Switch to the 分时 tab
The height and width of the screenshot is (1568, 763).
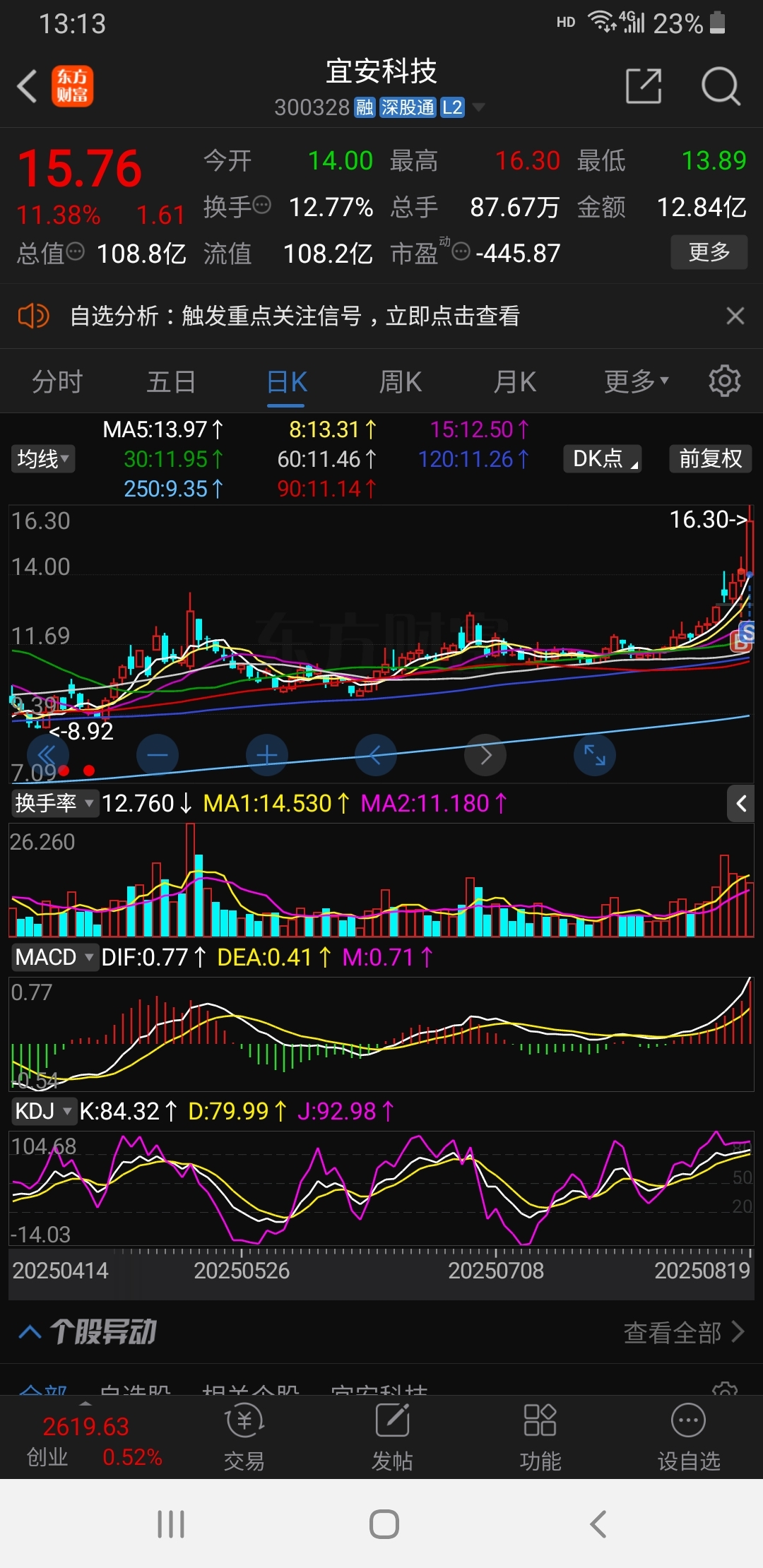[x=57, y=382]
